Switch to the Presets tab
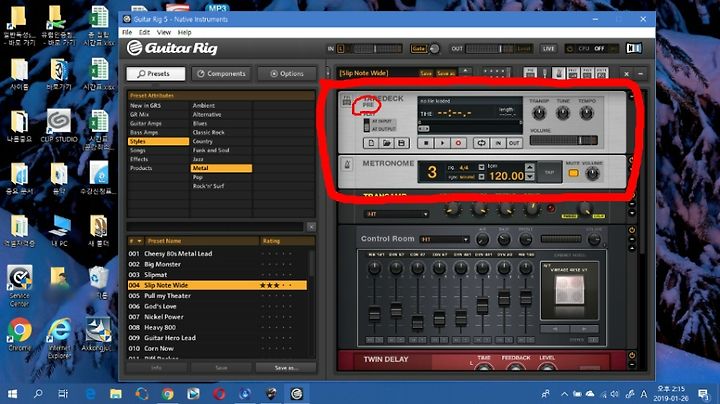Viewport: 720px width, 404px height. (156, 73)
